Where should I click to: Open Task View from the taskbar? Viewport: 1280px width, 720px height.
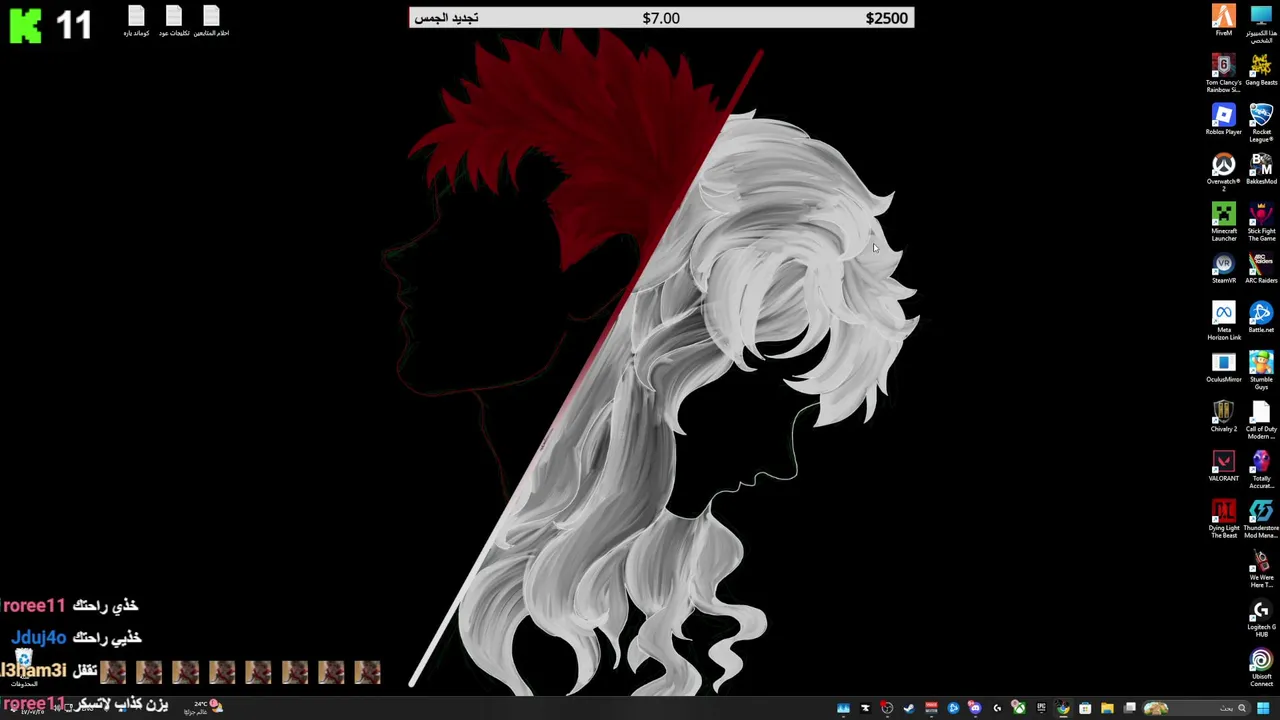pyautogui.click(x=1129, y=708)
